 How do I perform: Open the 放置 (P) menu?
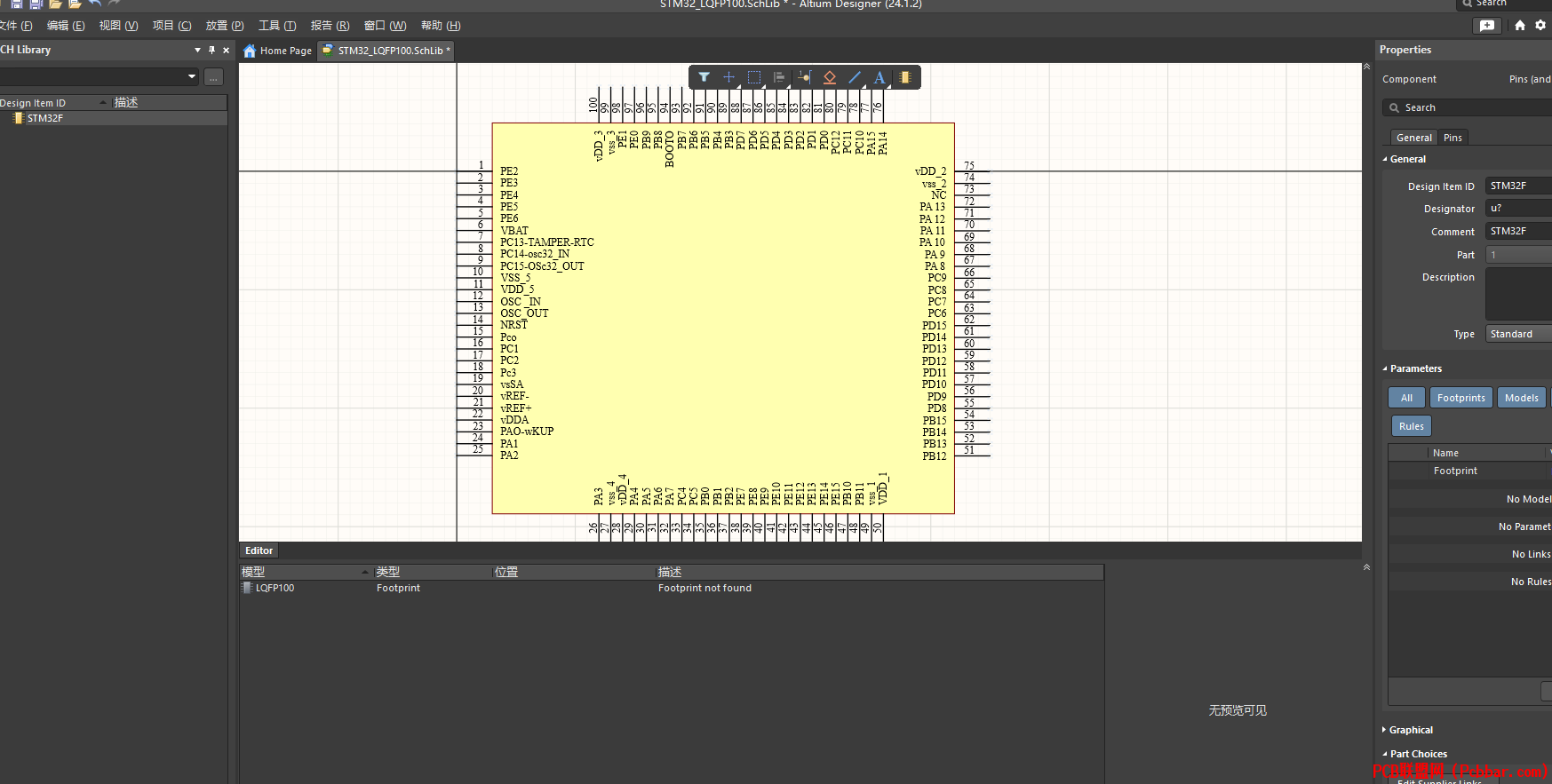225,26
